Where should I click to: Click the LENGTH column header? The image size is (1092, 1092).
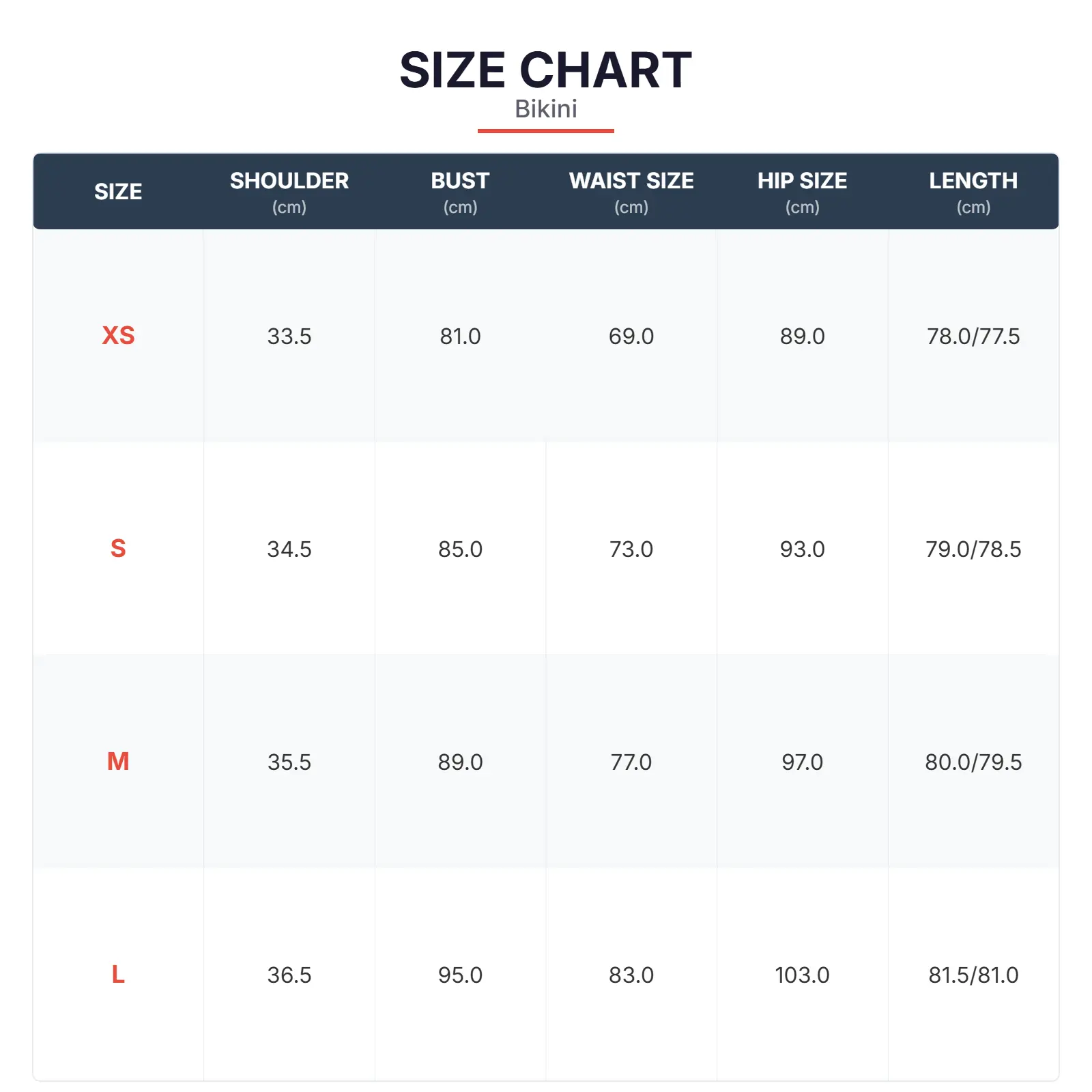tap(973, 181)
